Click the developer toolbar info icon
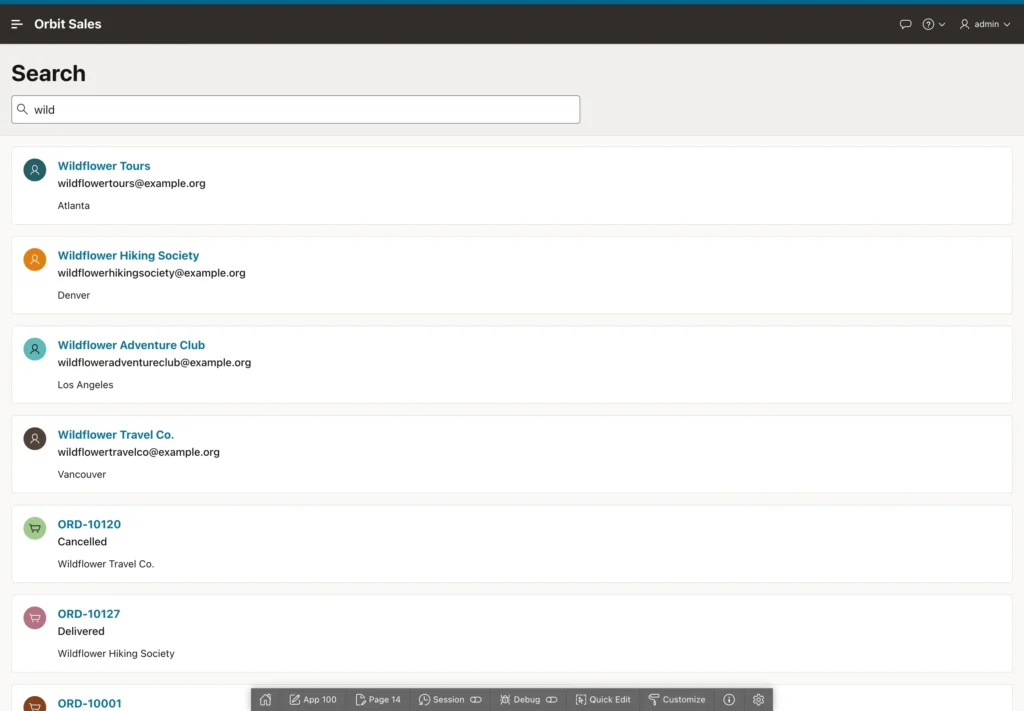 [729, 699]
